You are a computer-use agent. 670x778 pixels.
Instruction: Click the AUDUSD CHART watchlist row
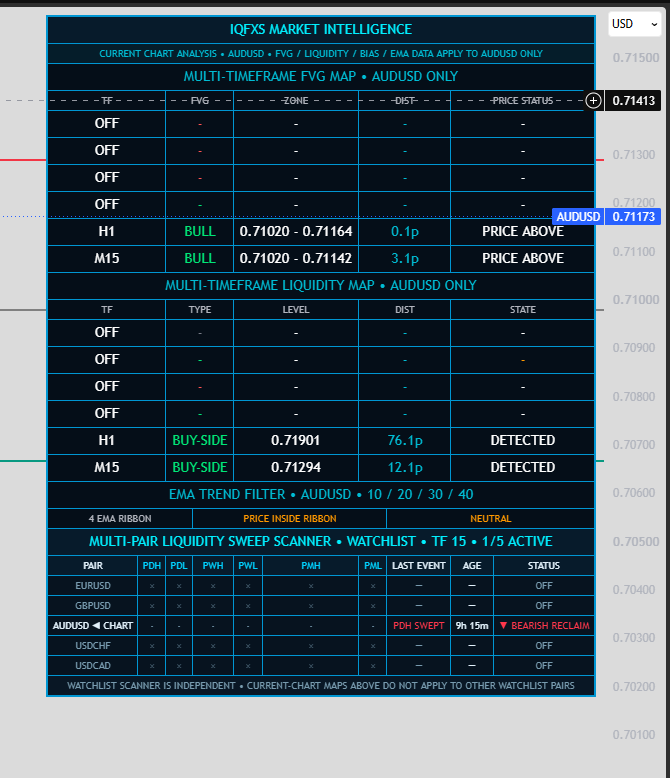click(x=321, y=626)
